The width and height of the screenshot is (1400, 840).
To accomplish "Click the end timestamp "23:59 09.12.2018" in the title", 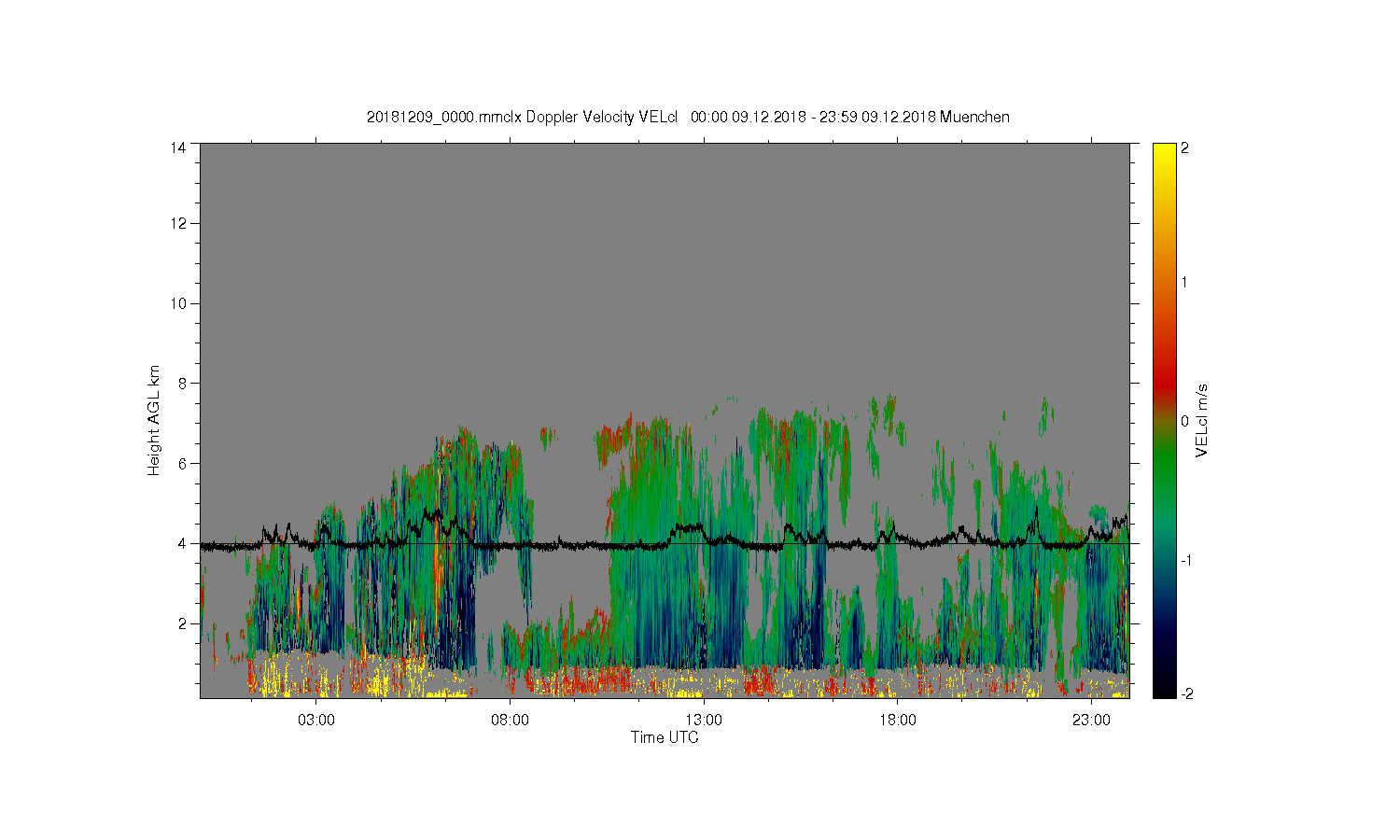I will point(877,118).
